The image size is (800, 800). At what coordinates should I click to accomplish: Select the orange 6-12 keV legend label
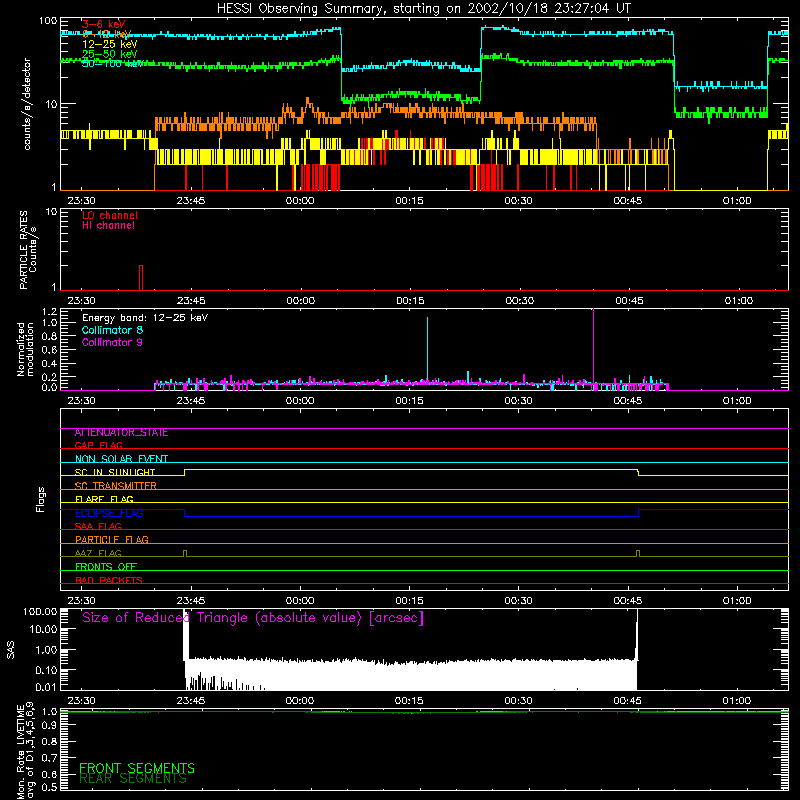(106, 34)
